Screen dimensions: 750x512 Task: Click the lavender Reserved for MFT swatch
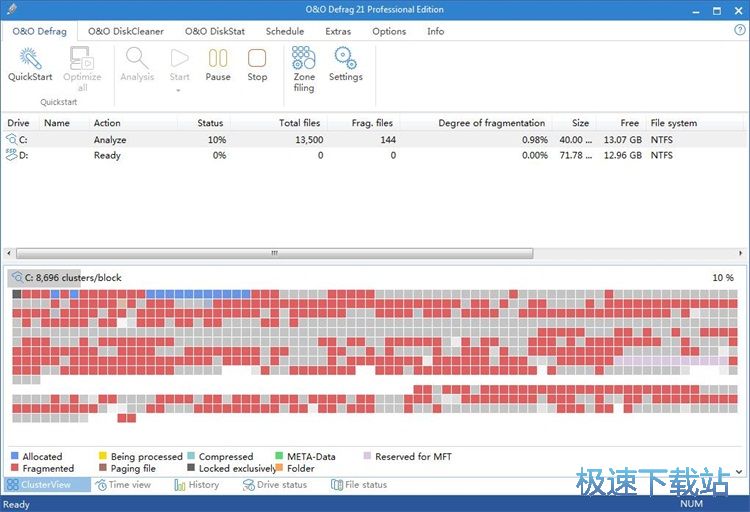tap(367, 456)
